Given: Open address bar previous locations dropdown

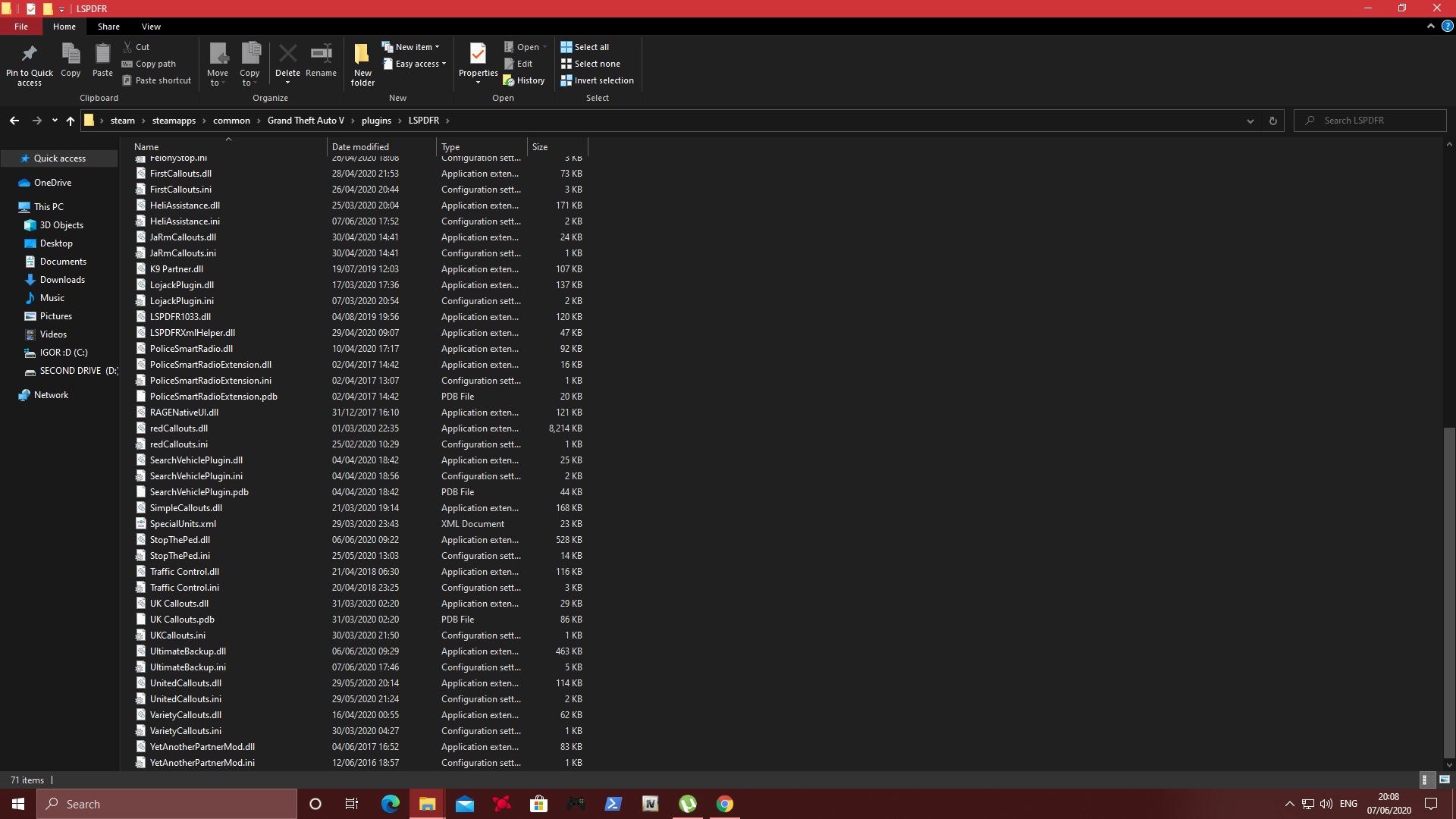Looking at the screenshot, I should point(1250,121).
